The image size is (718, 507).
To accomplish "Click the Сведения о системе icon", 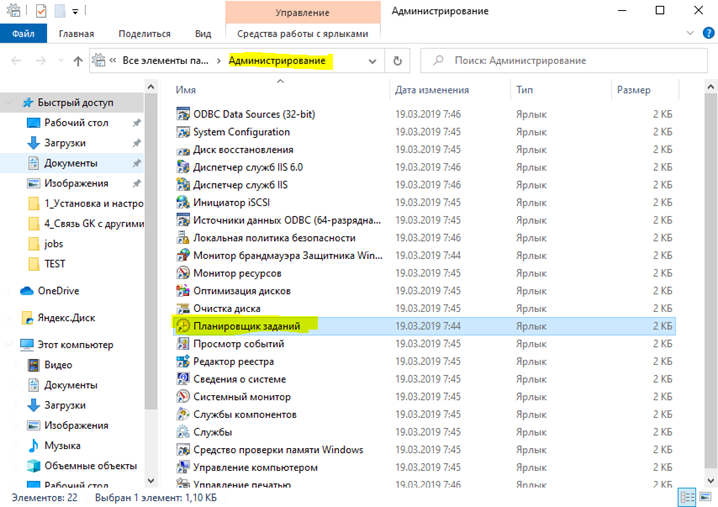I will coord(183,379).
